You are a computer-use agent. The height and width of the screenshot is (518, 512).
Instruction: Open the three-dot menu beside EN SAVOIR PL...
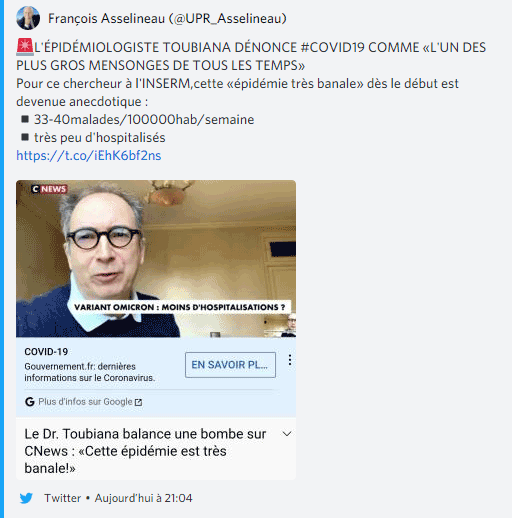pyautogui.click(x=290, y=360)
